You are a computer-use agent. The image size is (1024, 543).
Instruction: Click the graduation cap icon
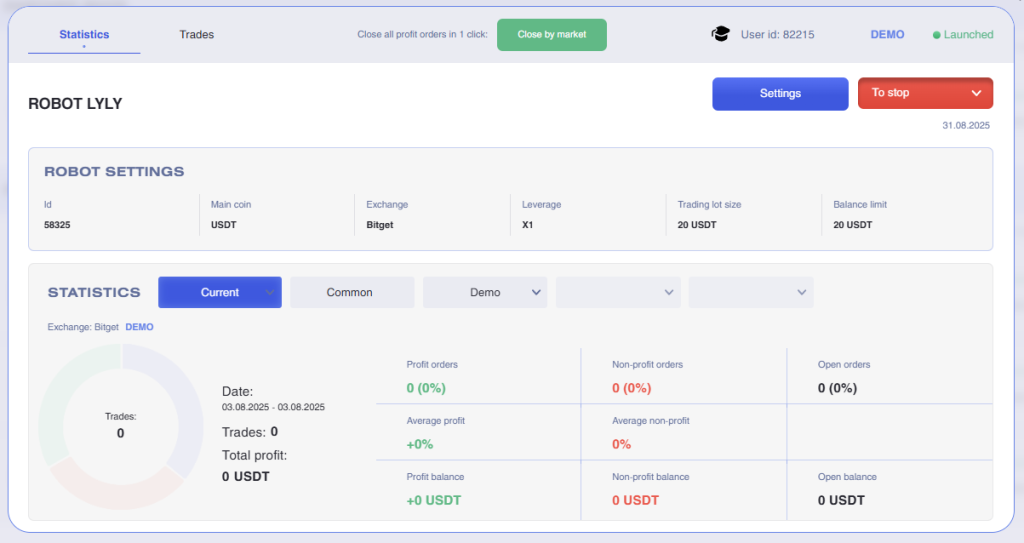[x=720, y=34]
